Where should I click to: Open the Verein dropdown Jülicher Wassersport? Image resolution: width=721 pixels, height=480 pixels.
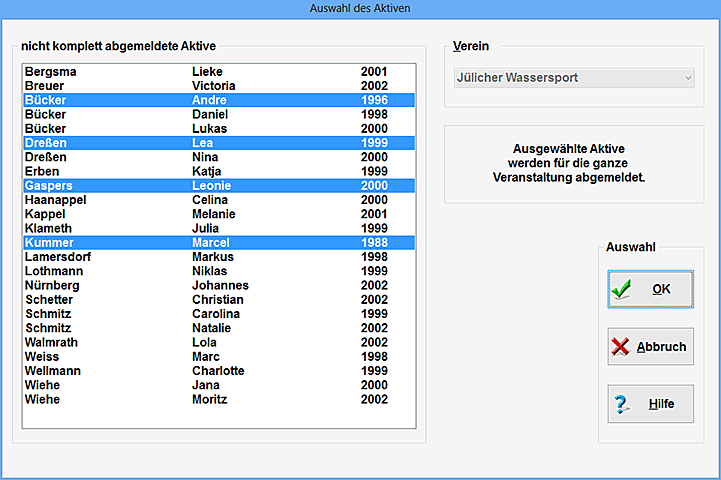point(573,78)
